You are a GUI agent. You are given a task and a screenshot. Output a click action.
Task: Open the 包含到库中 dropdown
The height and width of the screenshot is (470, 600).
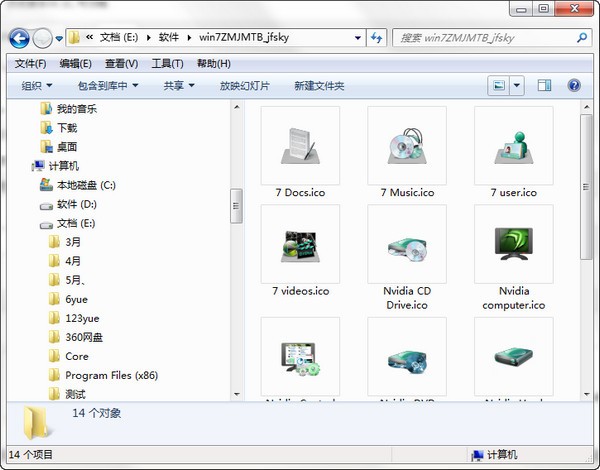coord(108,85)
